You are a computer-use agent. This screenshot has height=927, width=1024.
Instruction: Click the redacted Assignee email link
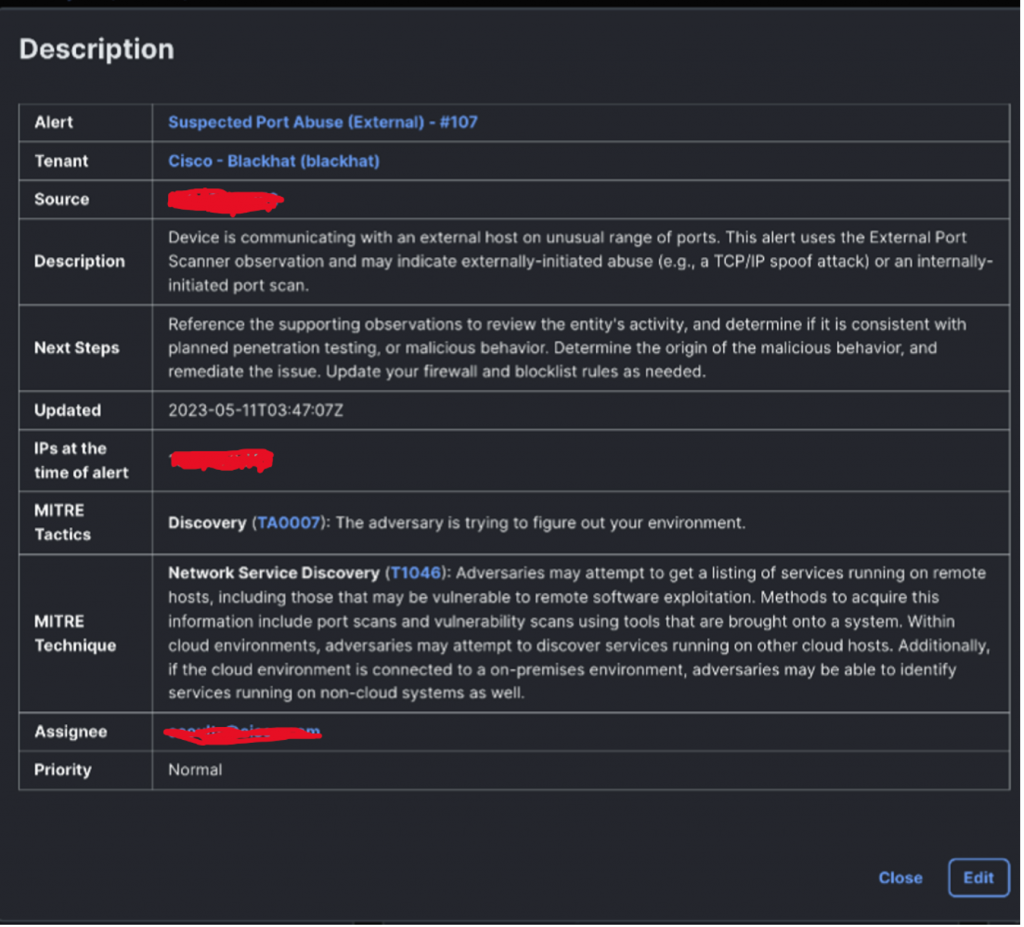point(241,732)
